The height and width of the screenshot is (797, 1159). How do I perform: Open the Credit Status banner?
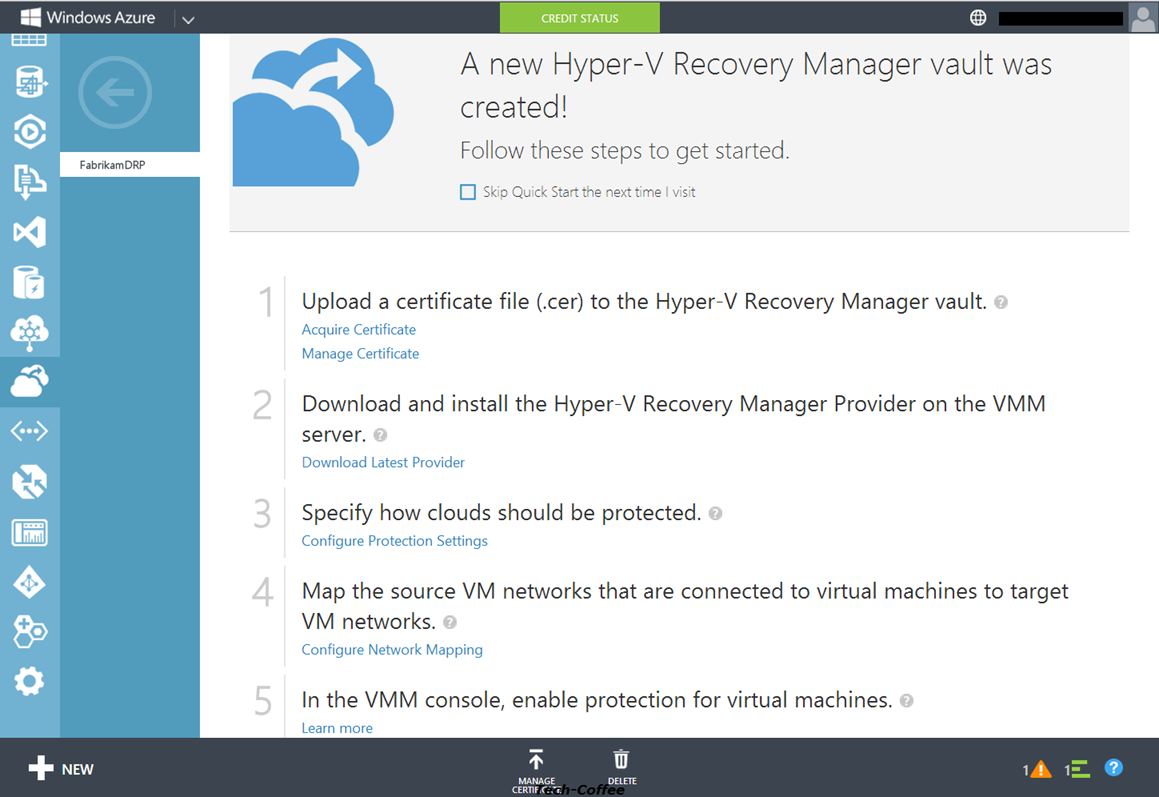tap(580, 18)
